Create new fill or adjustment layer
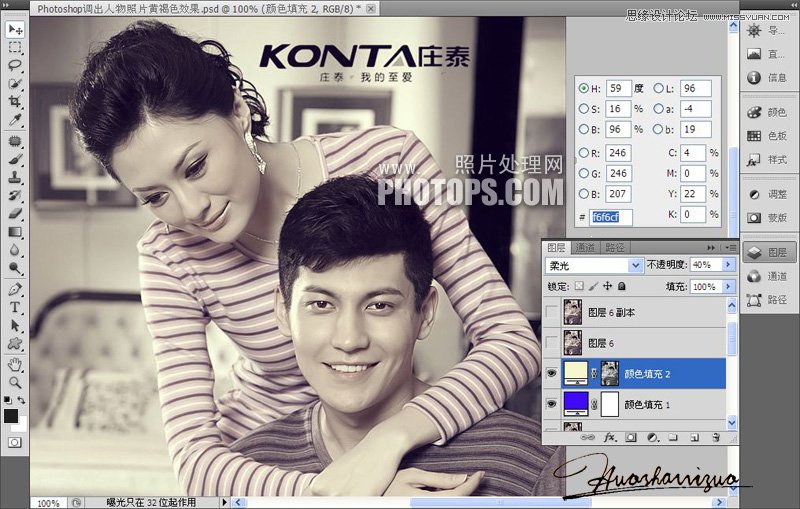 tap(653, 438)
